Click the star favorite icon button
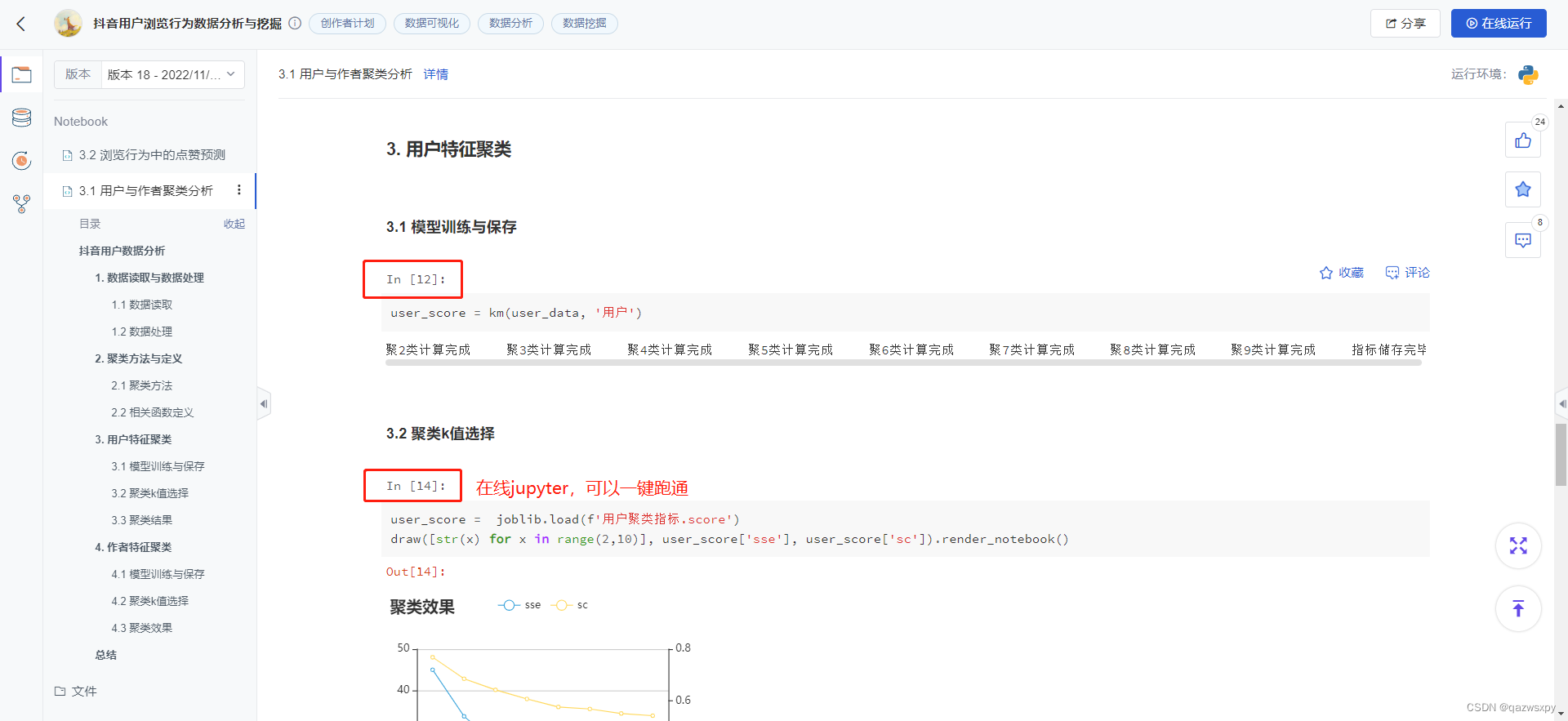The width and height of the screenshot is (1568, 721). [x=1522, y=189]
